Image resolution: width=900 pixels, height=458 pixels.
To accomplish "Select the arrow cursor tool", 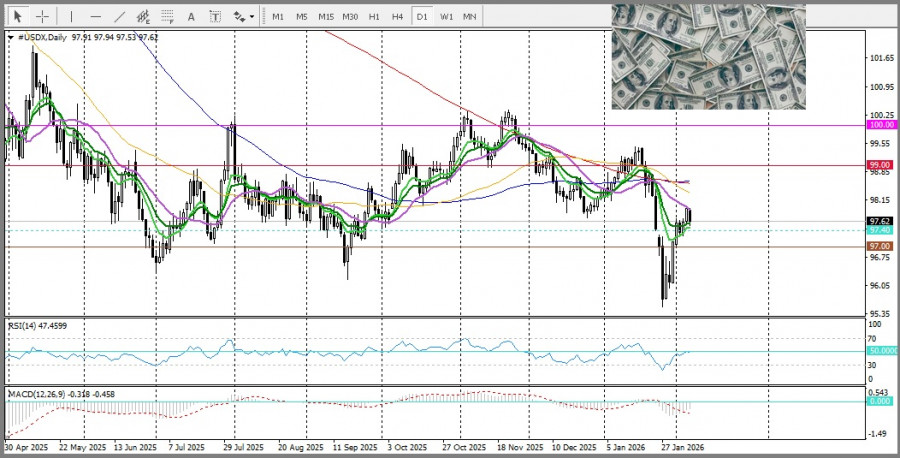I will (x=18, y=17).
